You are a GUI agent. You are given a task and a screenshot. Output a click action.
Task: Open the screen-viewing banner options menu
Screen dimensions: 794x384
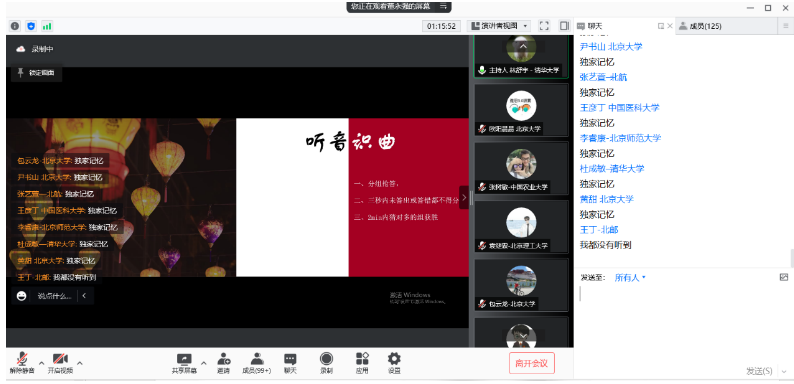pyautogui.click(x=444, y=6)
